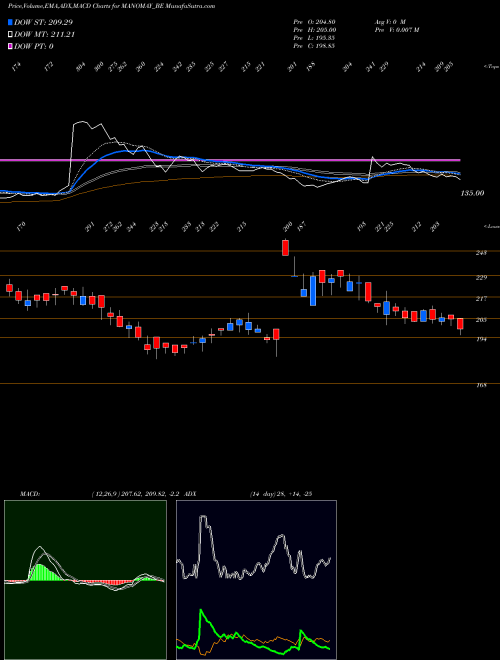Click the ADX indicator chart panel
This screenshot has width=500, height=660.
coord(256,580)
